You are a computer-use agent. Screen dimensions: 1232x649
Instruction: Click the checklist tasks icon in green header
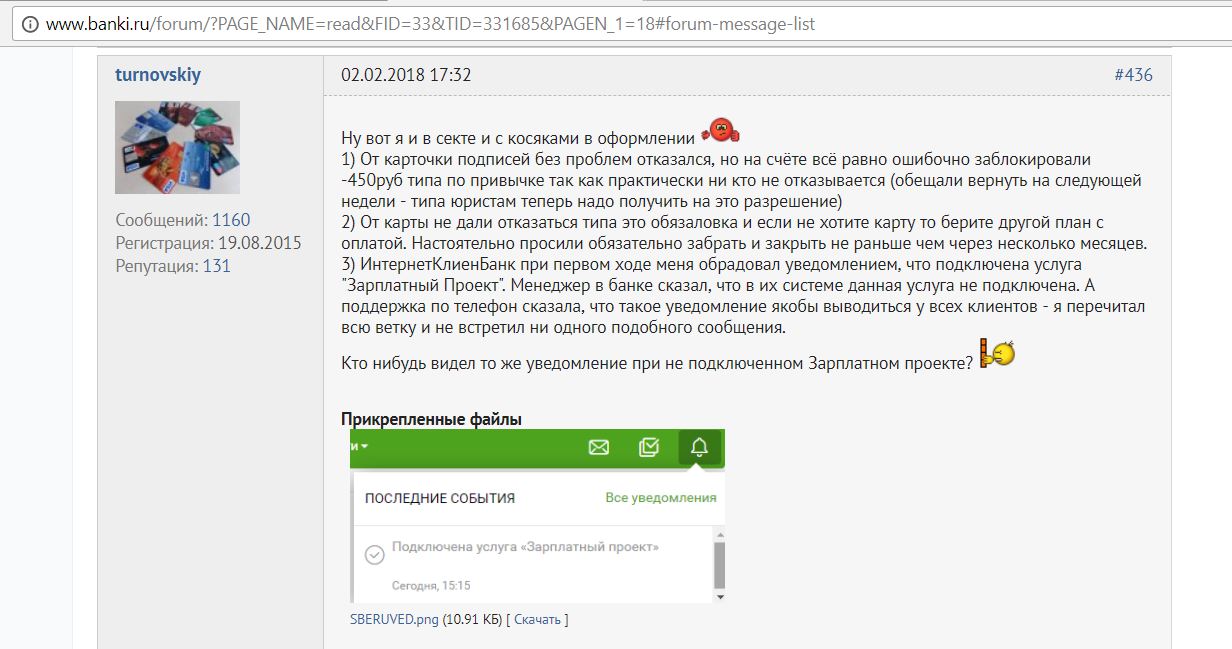tap(649, 447)
